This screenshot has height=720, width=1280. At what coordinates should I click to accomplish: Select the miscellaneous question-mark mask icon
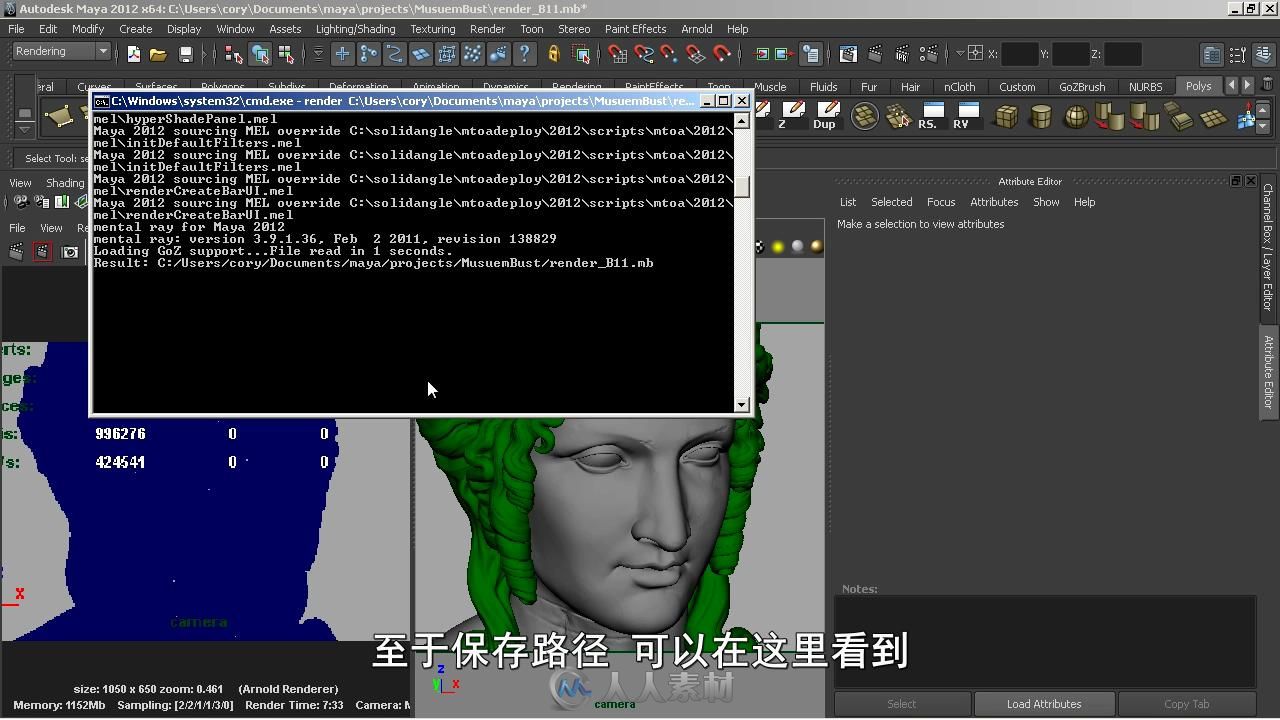point(524,54)
